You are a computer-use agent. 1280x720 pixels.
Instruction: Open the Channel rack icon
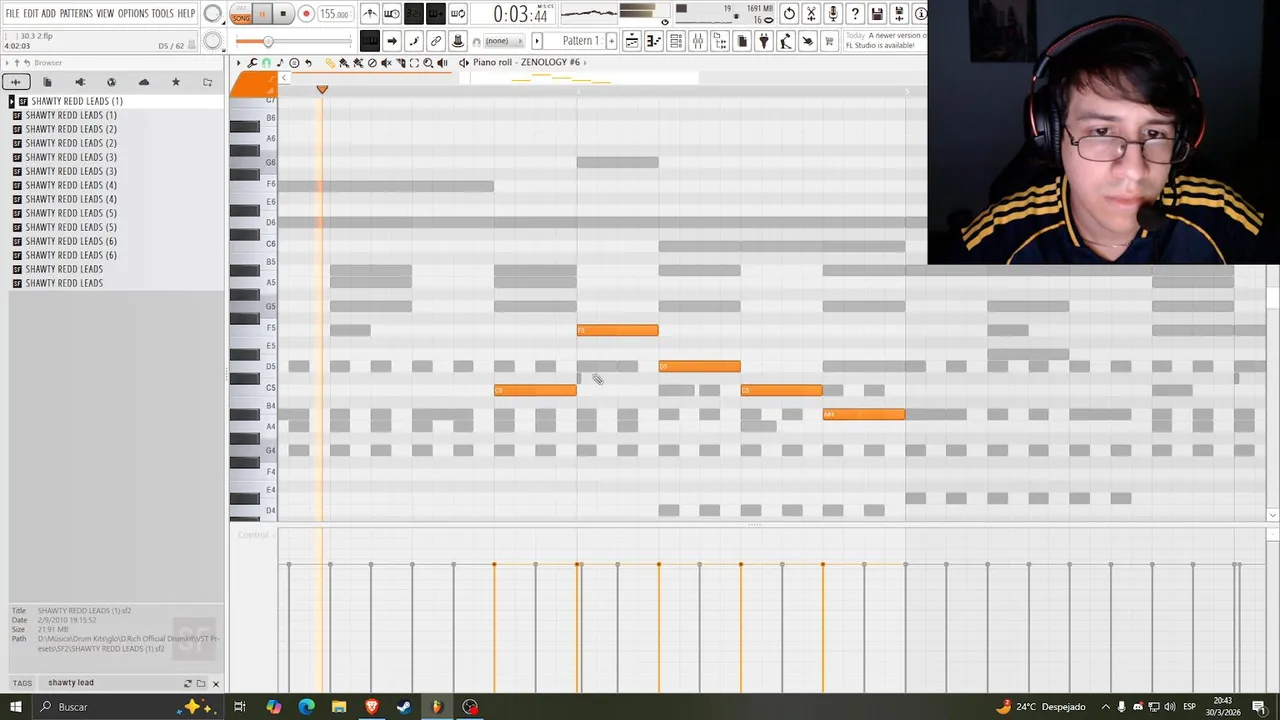(676, 41)
